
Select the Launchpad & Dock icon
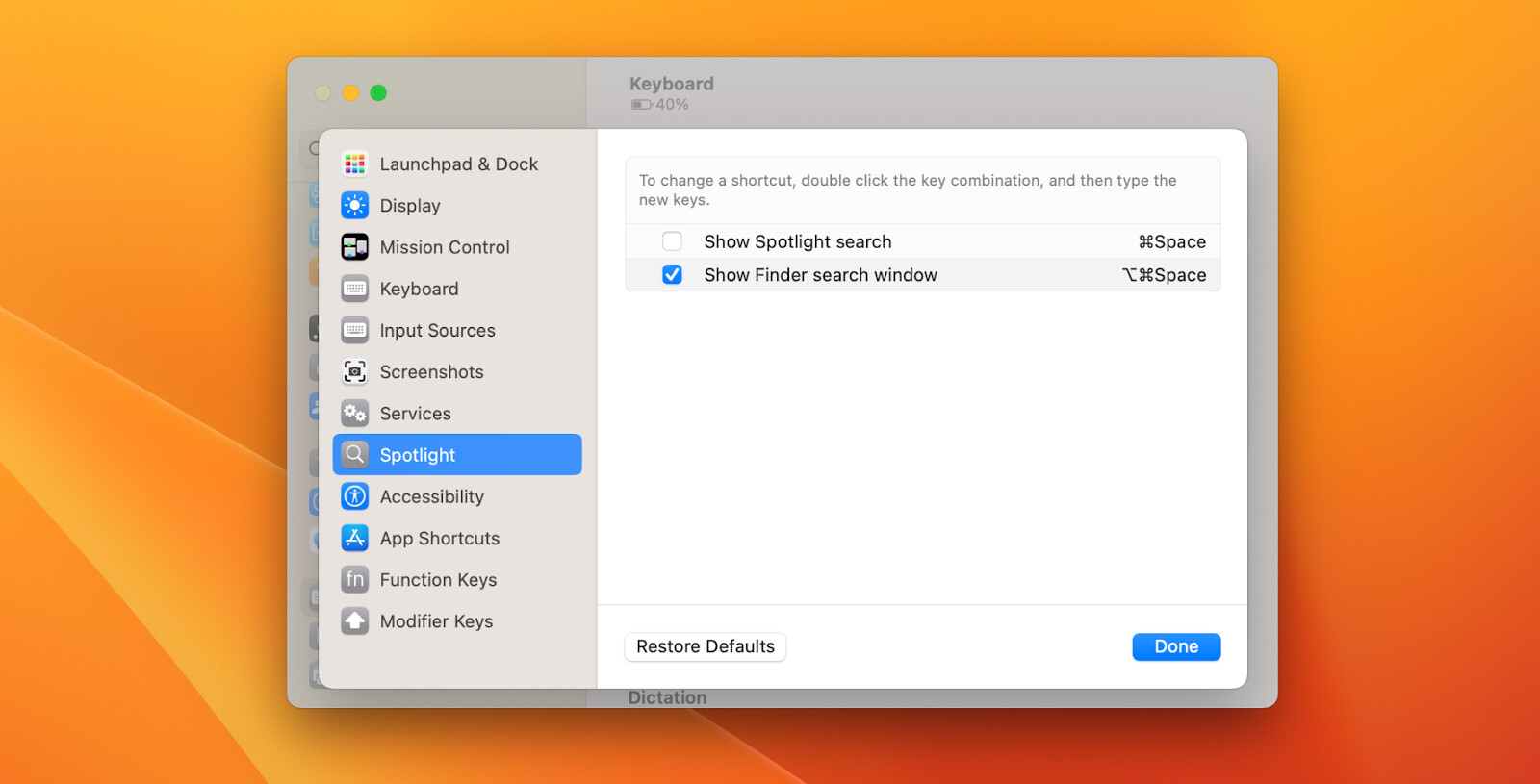coord(354,164)
